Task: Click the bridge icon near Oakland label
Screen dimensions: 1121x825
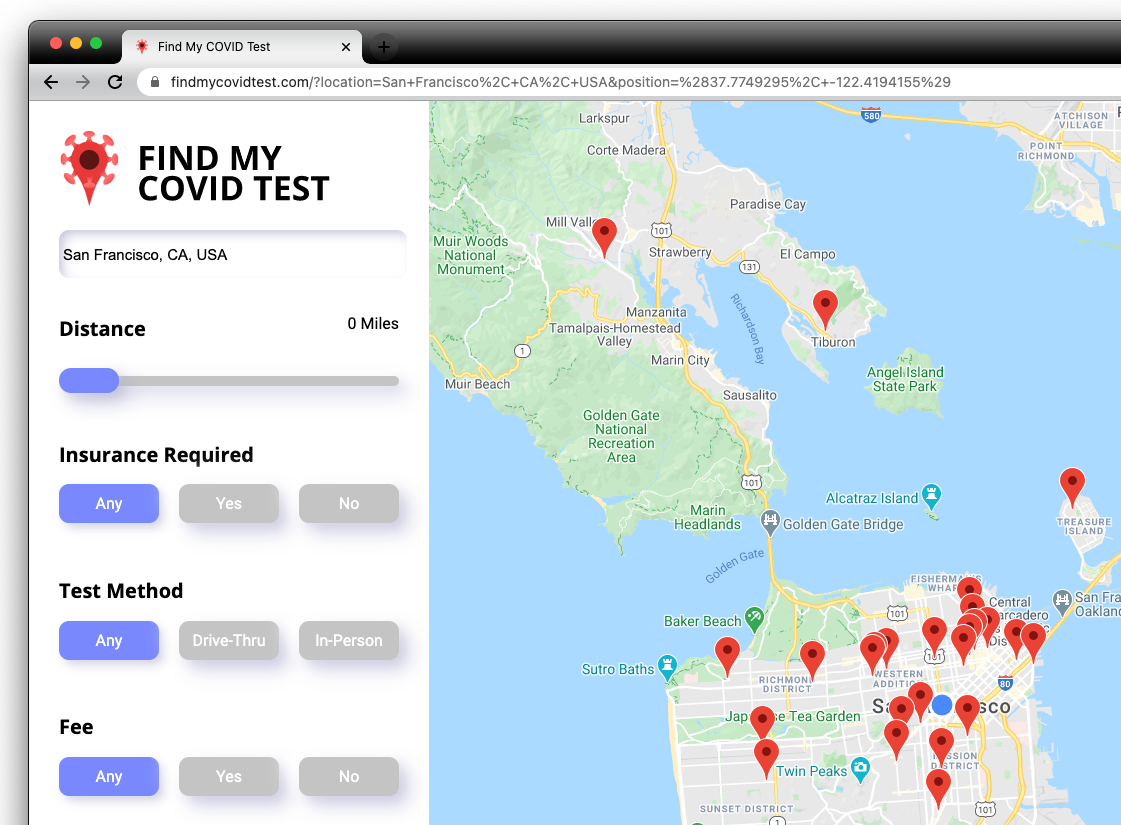Action: point(1062,601)
